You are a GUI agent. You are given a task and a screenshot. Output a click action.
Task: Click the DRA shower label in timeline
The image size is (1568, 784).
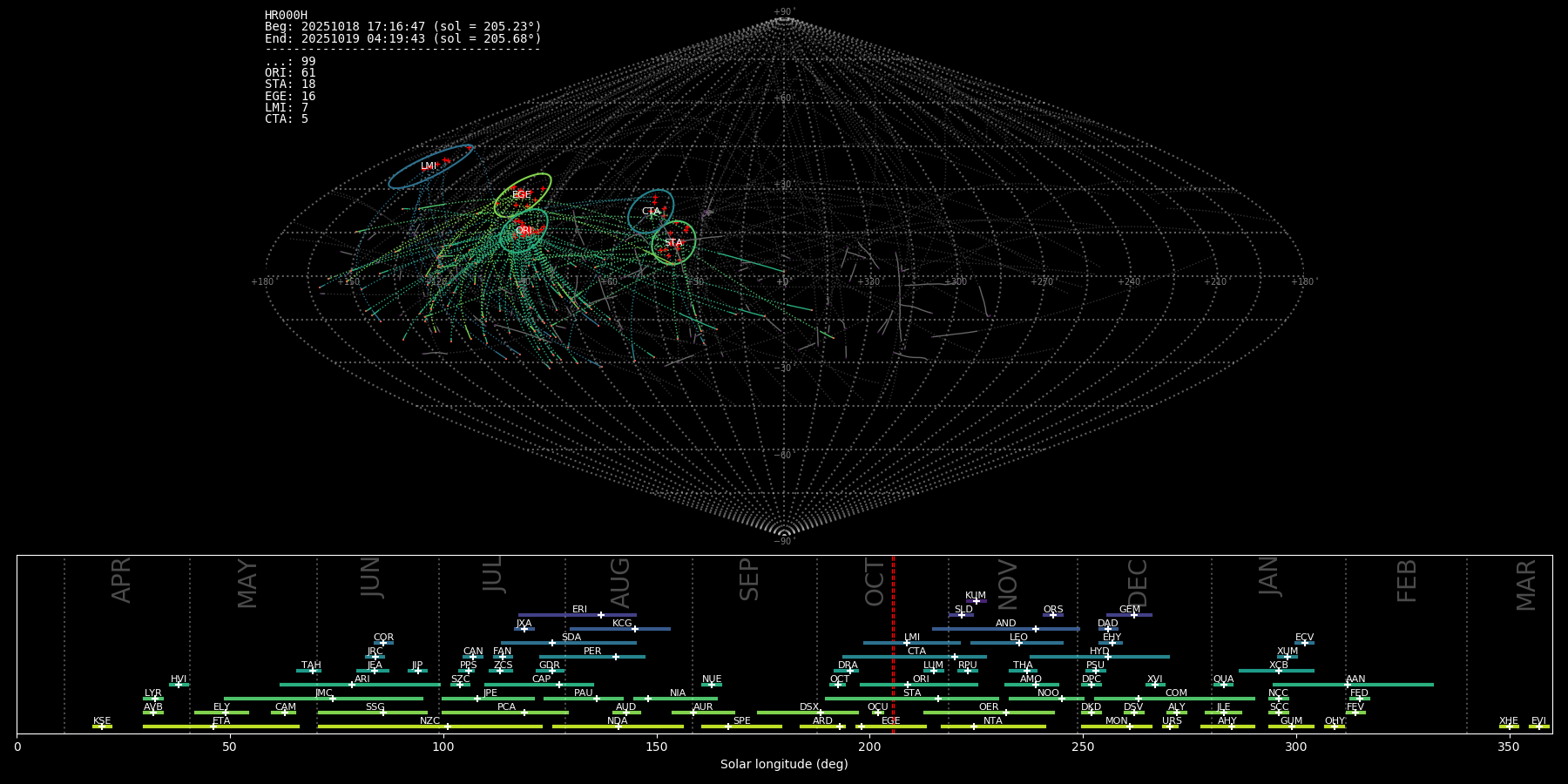tap(848, 666)
